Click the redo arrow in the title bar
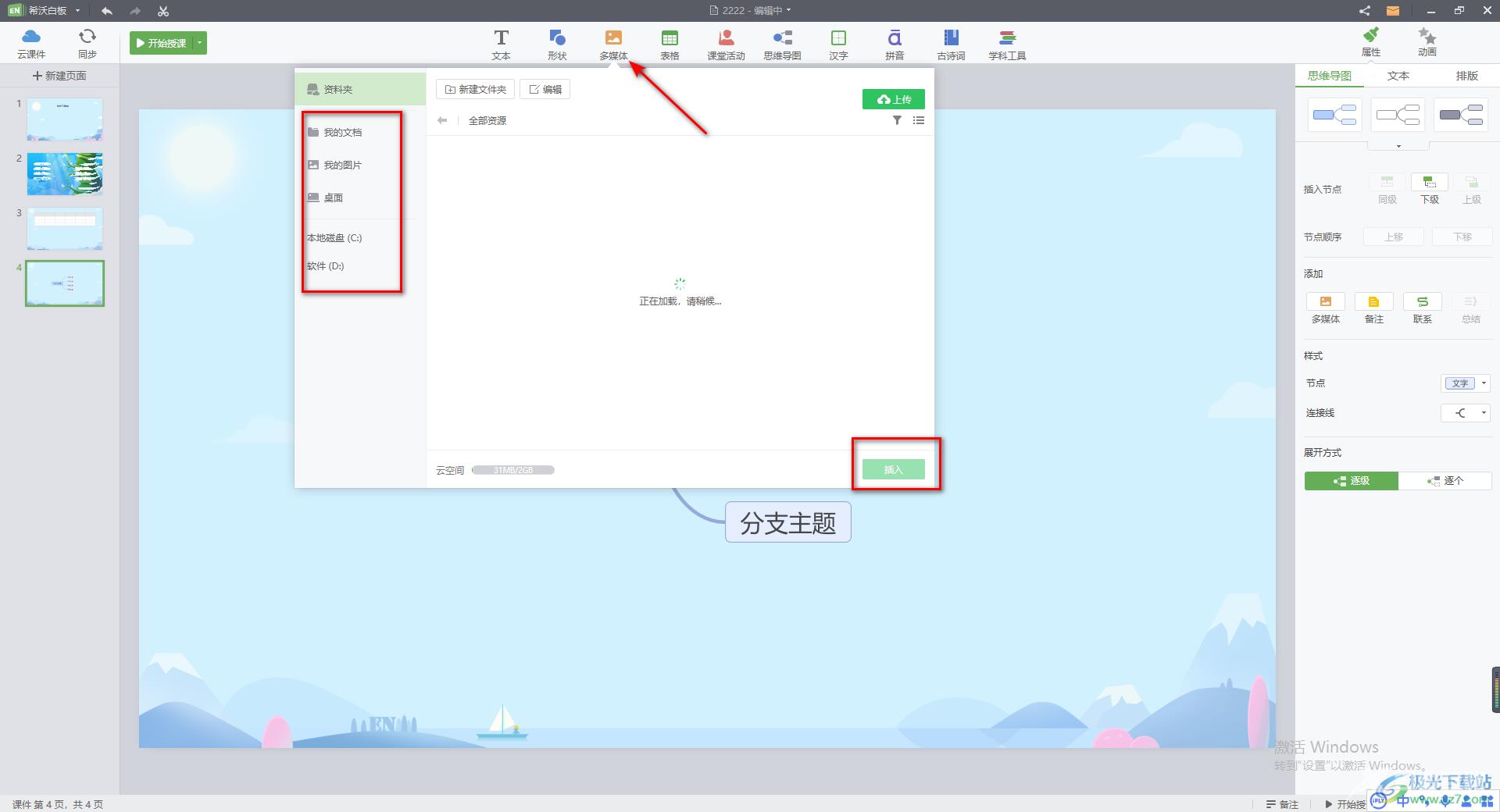The height and width of the screenshot is (812, 1500). click(135, 11)
